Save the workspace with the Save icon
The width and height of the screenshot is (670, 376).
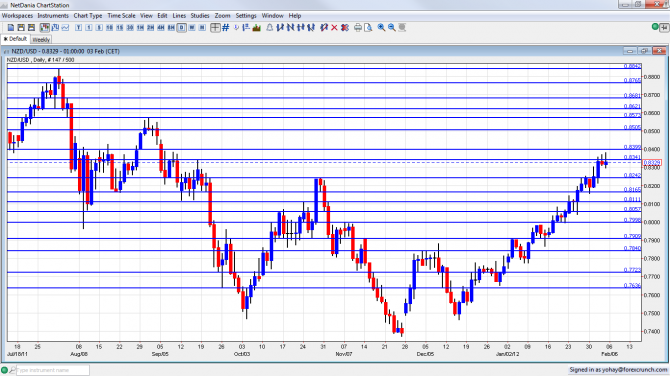(x=31, y=27)
